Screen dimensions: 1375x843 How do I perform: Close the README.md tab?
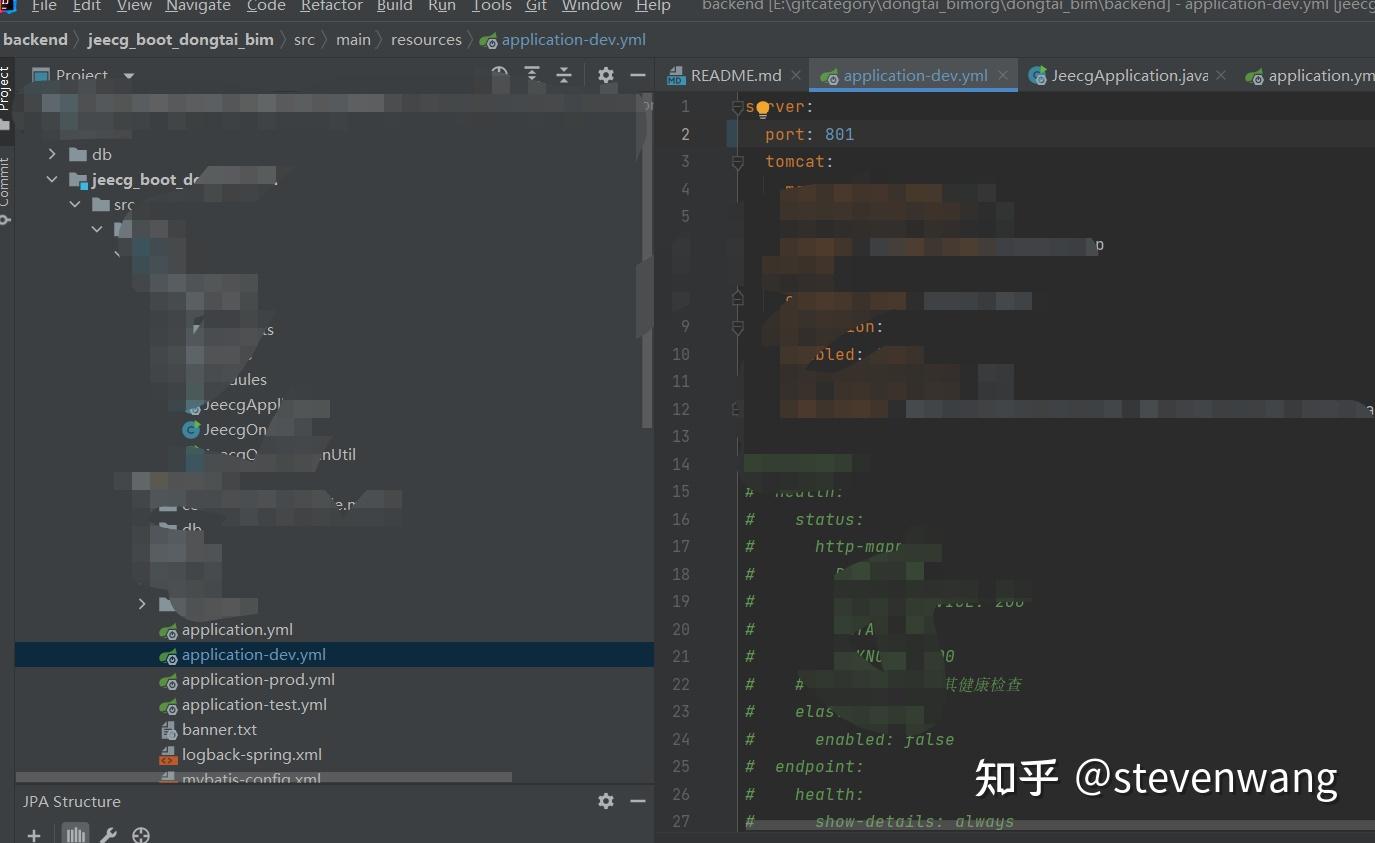click(x=796, y=75)
